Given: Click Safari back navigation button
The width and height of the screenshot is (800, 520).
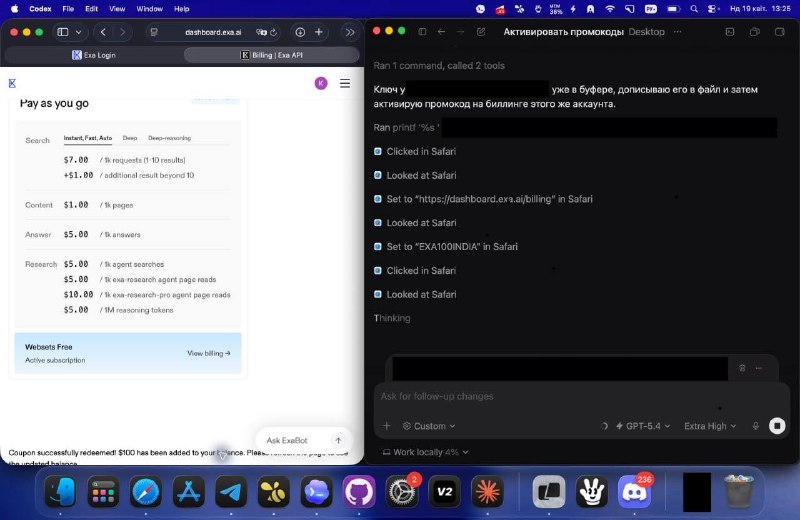Looking at the screenshot, I should 103,32.
